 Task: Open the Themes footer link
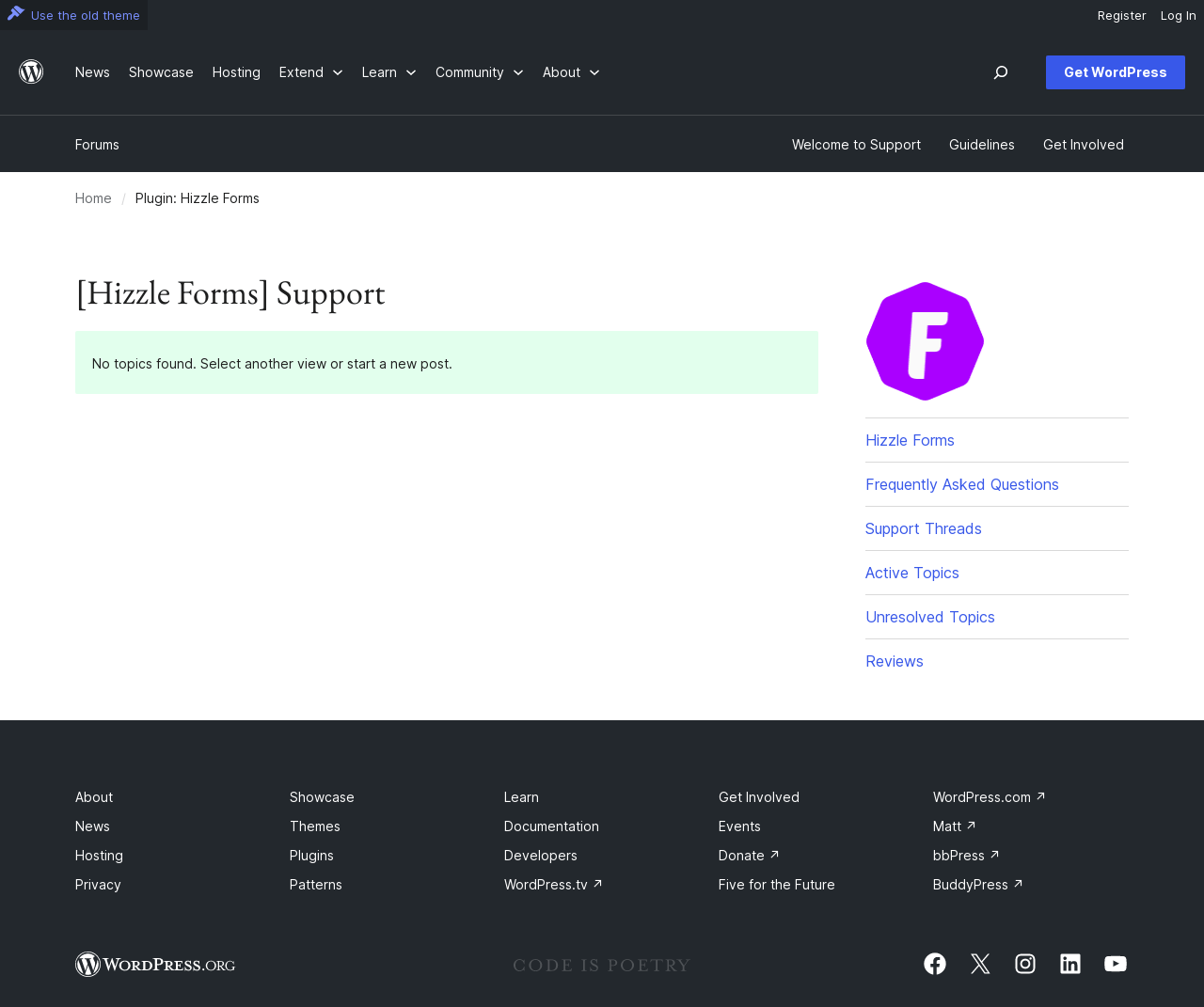(x=315, y=826)
